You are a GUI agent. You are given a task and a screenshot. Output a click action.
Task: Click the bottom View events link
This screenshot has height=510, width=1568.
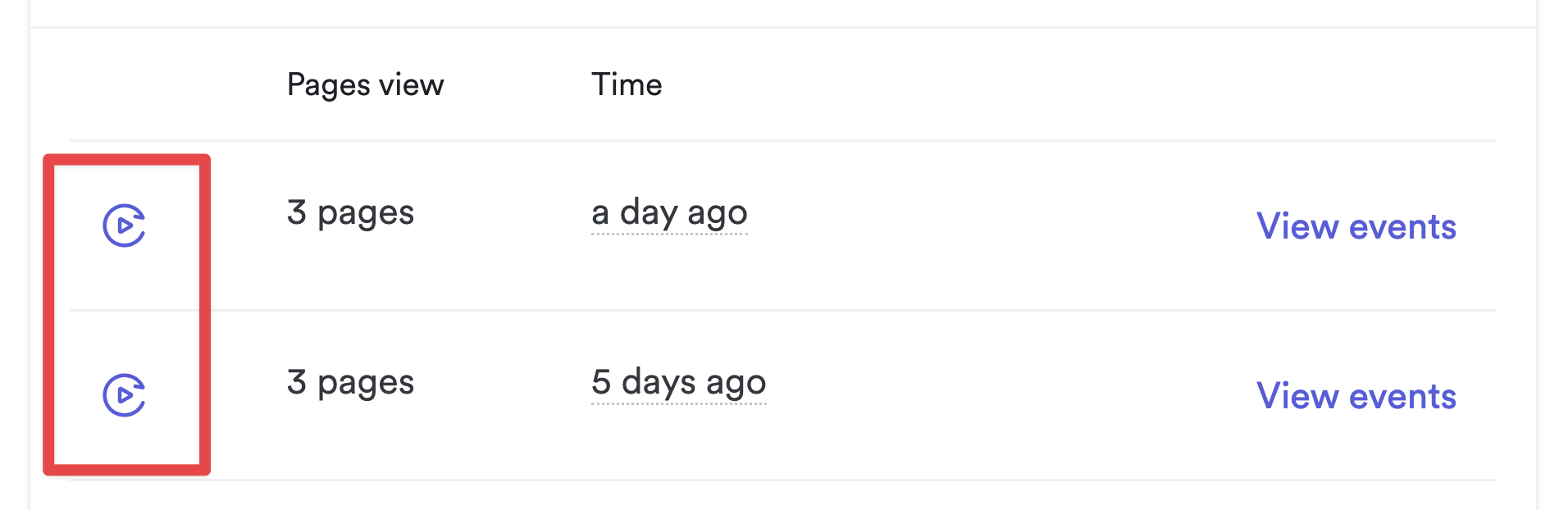tap(1356, 396)
